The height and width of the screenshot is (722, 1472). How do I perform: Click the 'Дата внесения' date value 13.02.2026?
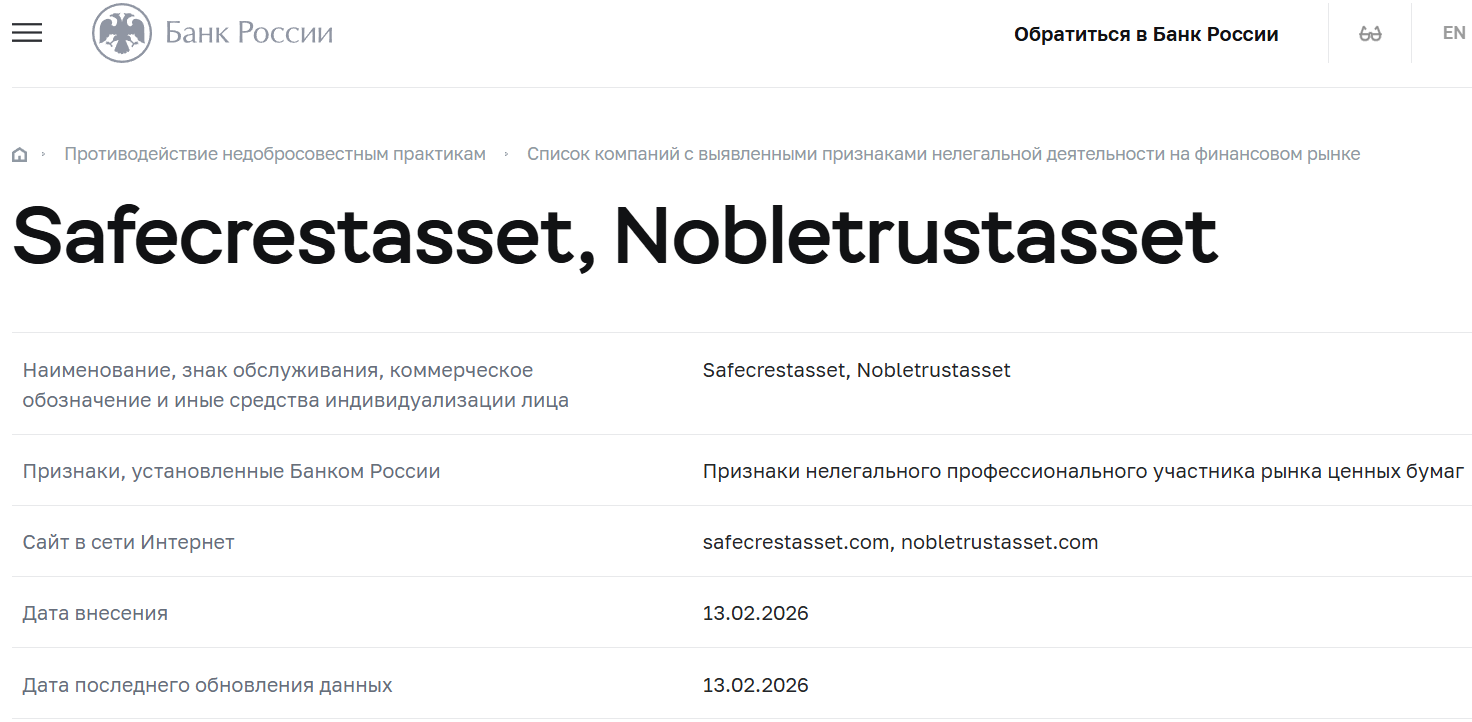pyautogui.click(x=754, y=613)
